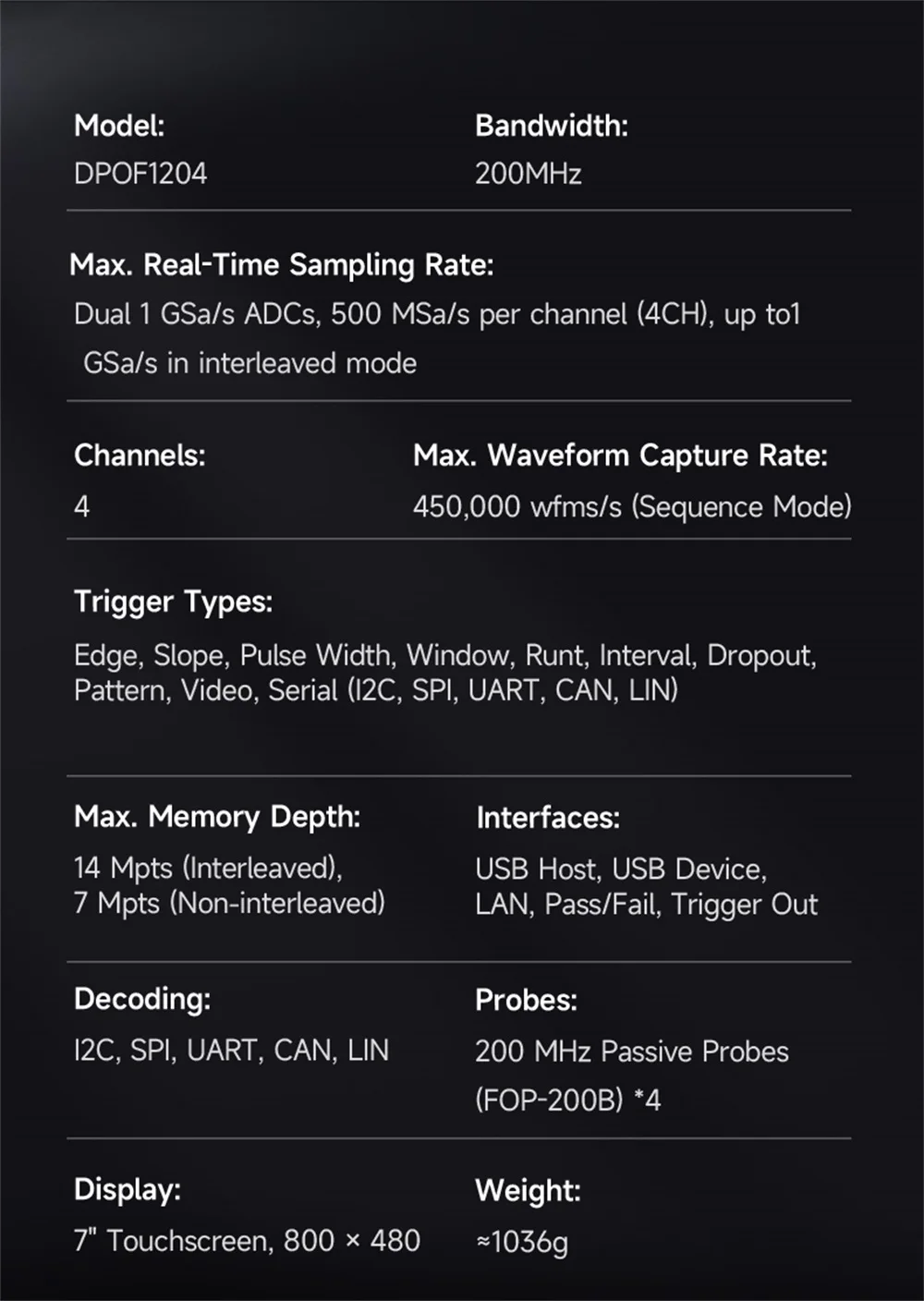Click the GSa/s in interleaved mode text
The height and width of the screenshot is (1301, 924).
pos(249,363)
